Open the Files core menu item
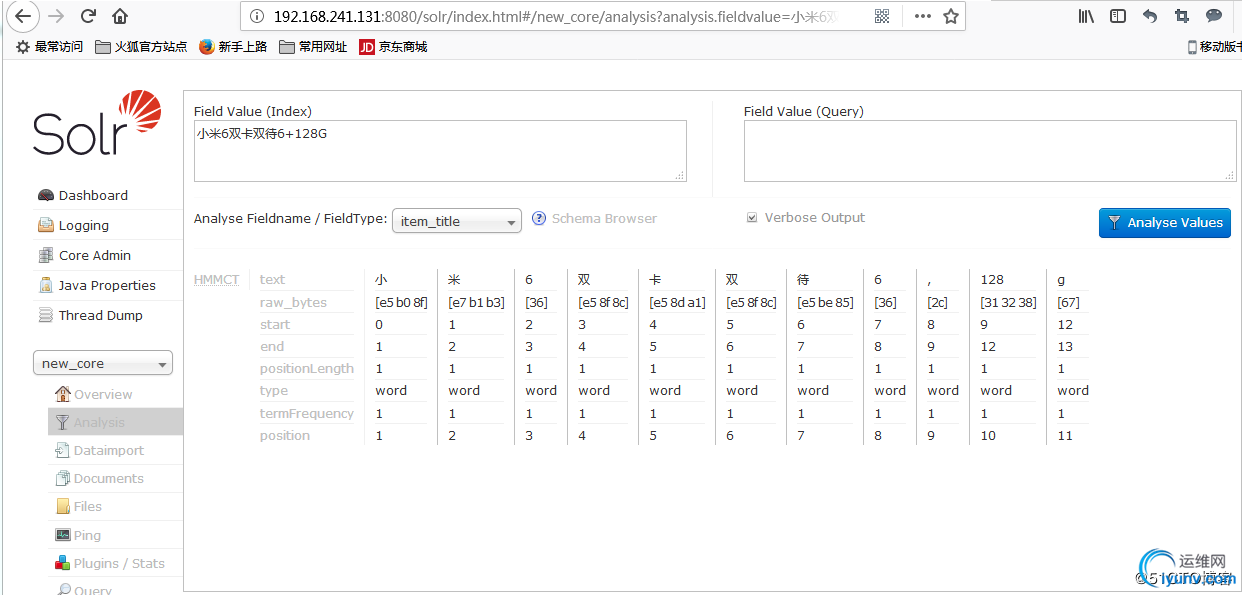Viewport: 1242px width, 595px height. pos(78,506)
